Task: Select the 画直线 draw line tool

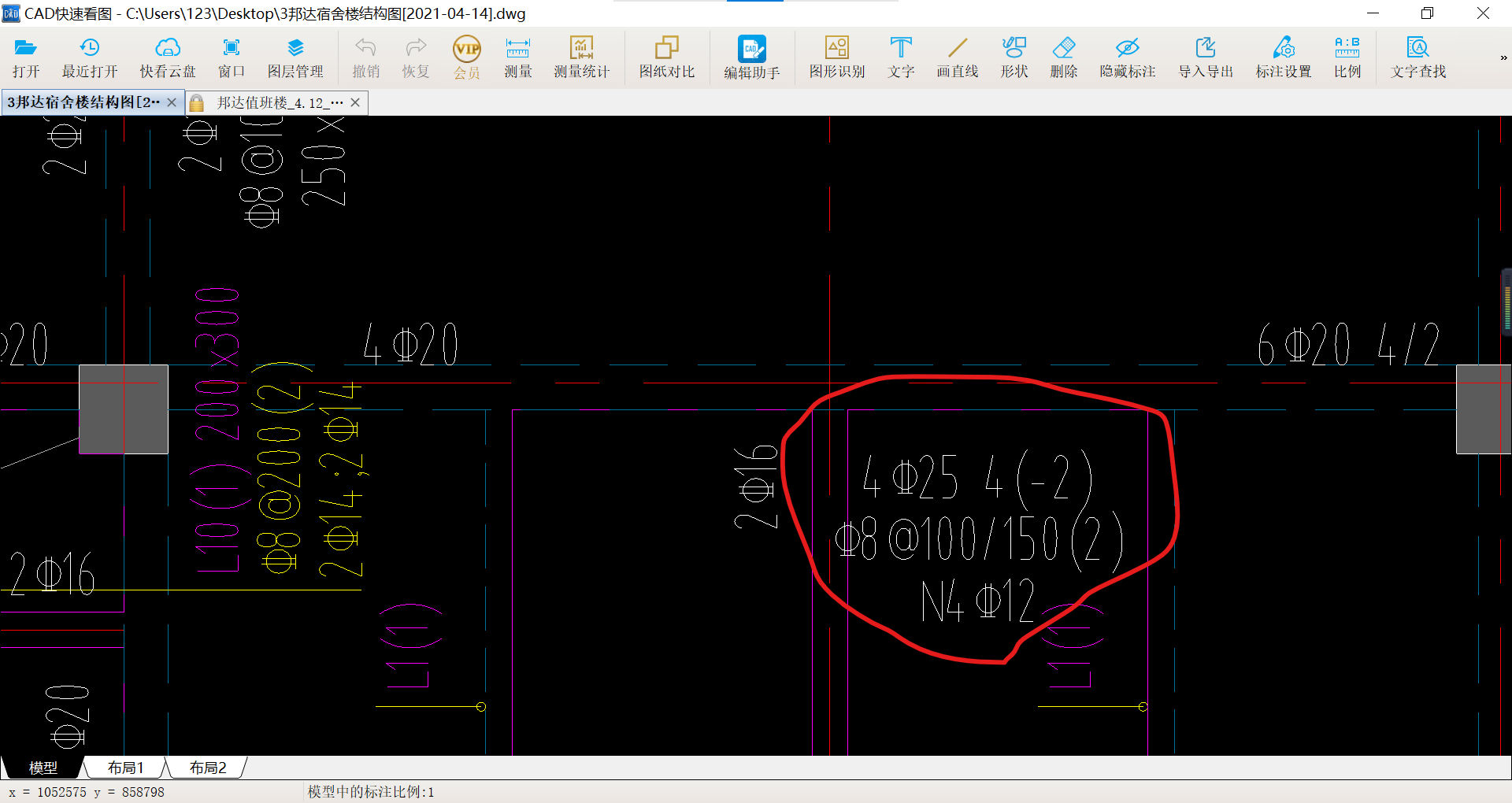Action: (x=958, y=57)
